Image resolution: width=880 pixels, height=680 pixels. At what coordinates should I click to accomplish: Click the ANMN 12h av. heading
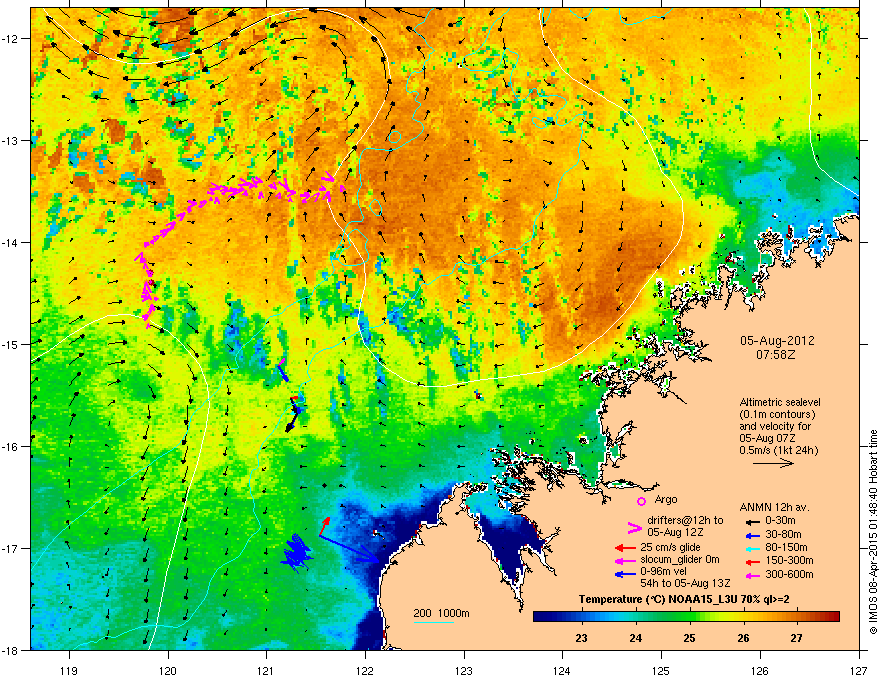click(x=774, y=507)
